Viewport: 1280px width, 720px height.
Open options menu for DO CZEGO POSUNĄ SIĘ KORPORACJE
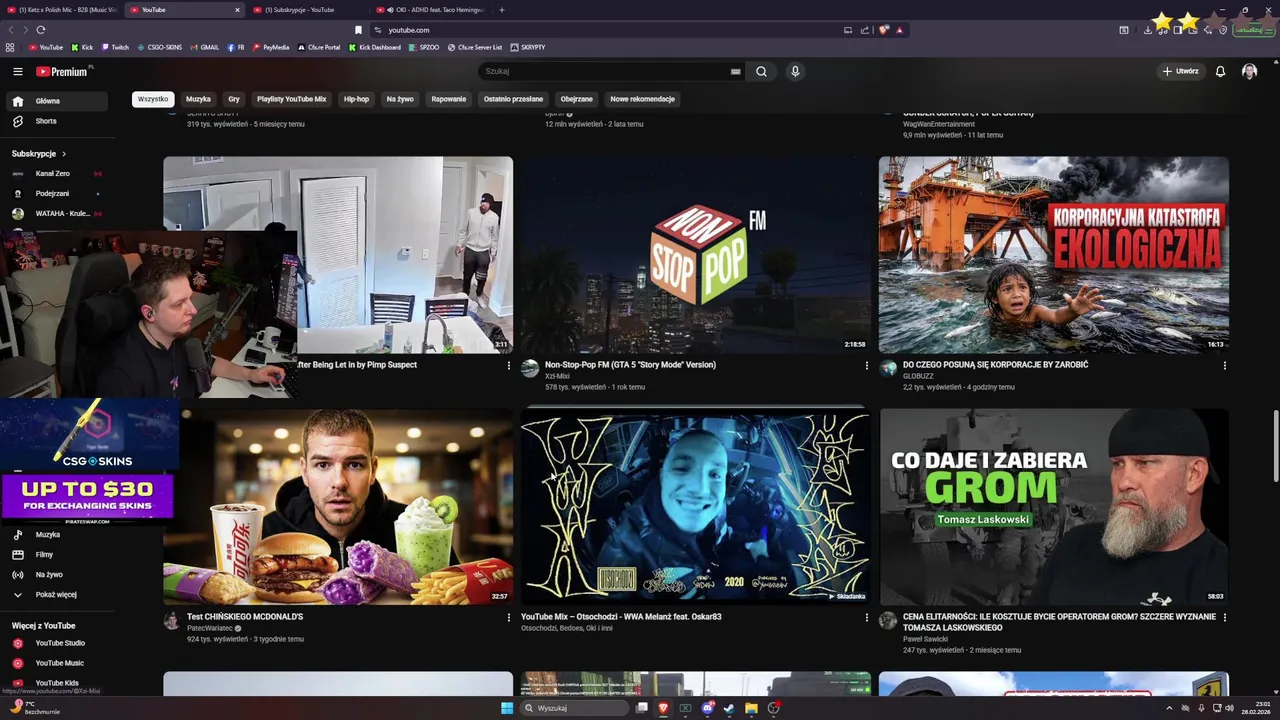coord(1224,366)
